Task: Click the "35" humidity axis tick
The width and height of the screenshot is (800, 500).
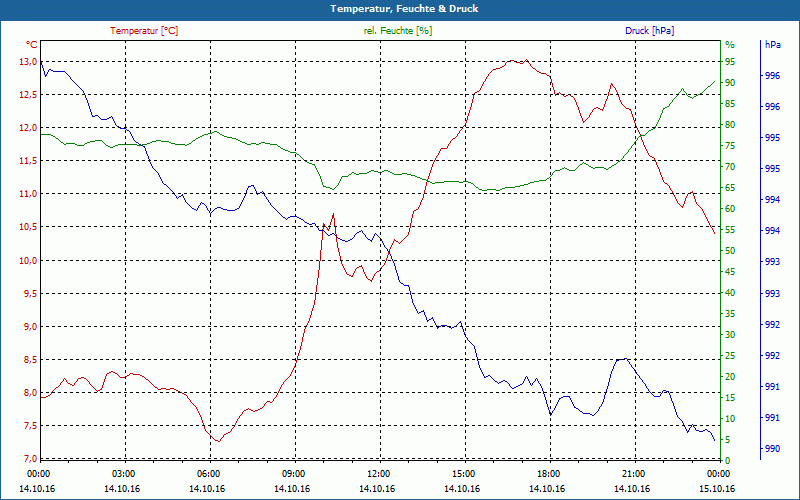Action: click(x=730, y=314)
